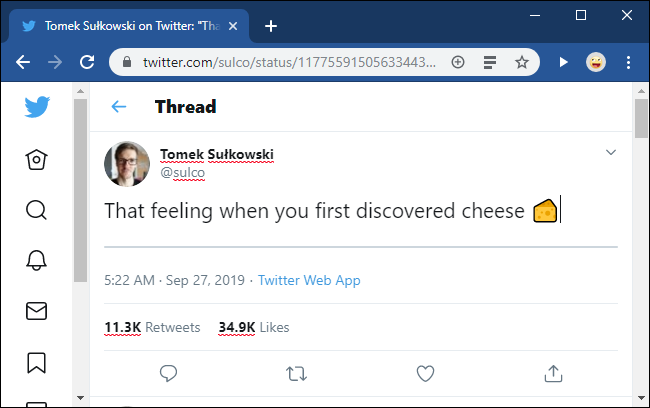Bookmark this page with the star icon

521,62
